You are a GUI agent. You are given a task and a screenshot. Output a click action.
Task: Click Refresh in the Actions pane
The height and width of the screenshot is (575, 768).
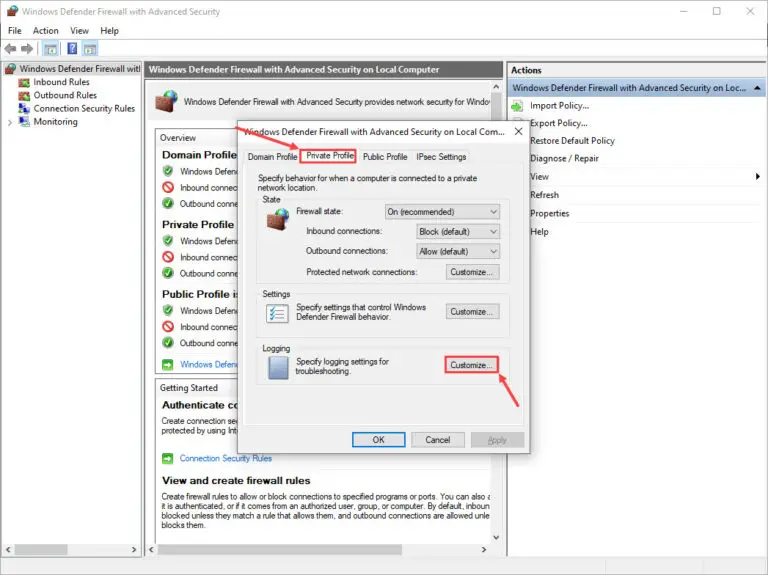(x=544, y=195)
